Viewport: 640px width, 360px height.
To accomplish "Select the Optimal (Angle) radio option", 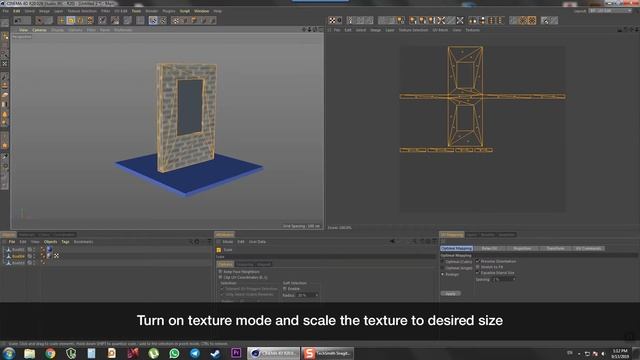I will 443,268.
